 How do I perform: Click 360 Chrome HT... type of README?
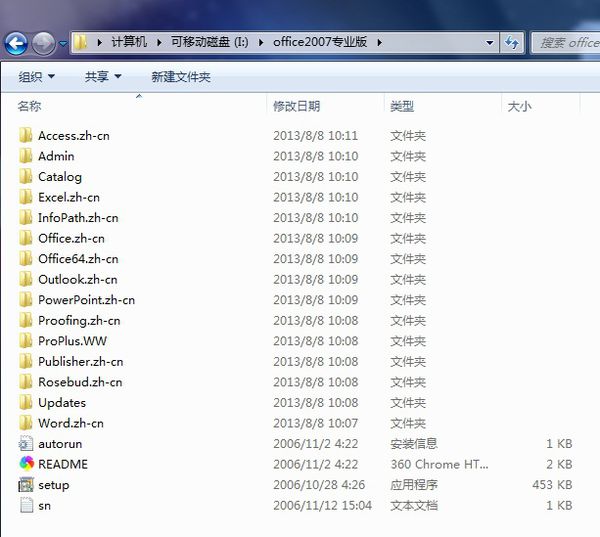pyautogui.click(x=439, y=464)
